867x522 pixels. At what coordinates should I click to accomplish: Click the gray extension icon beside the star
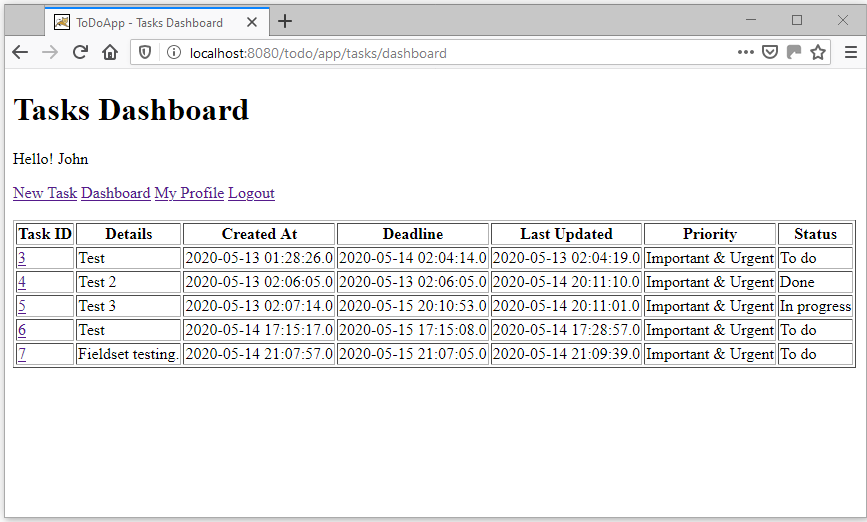pyautogui.click(x=794, y=53)
